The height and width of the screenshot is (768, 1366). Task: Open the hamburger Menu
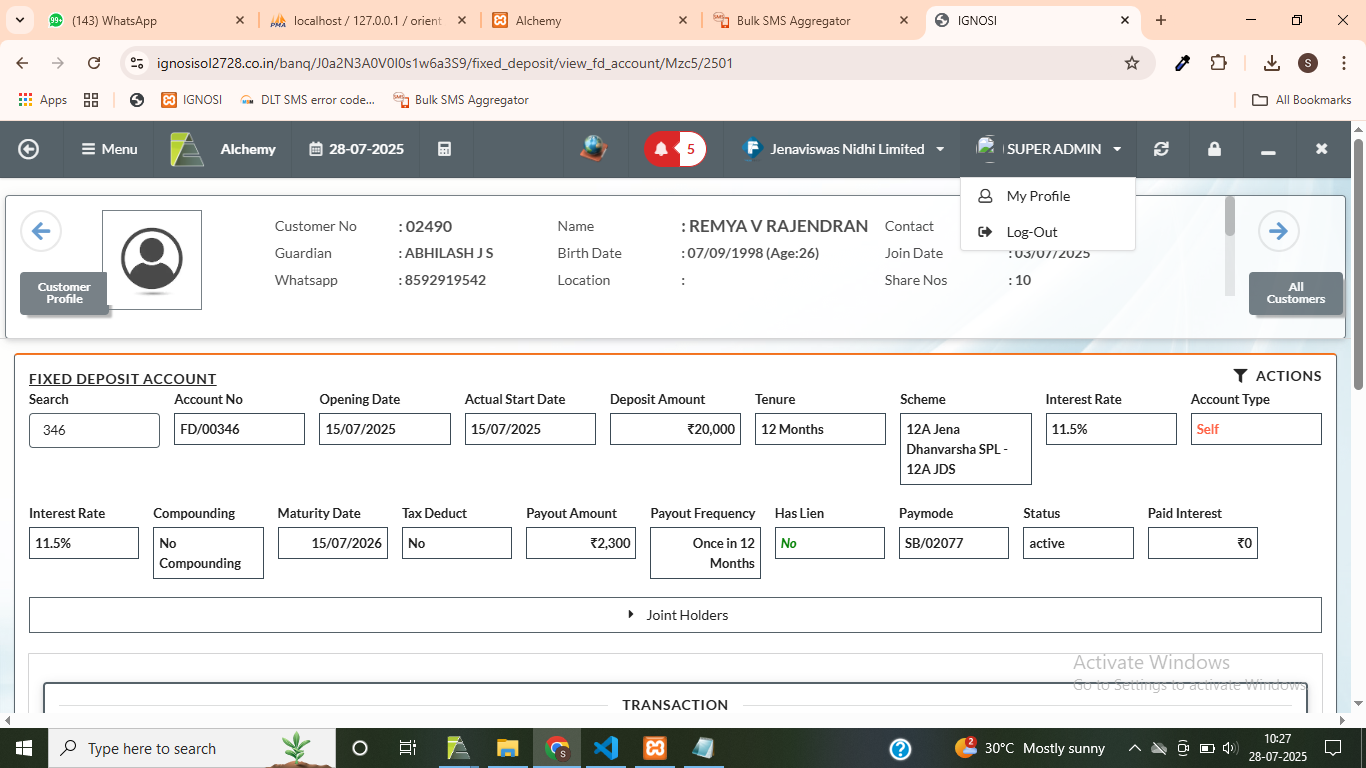[x=109, y=149]
